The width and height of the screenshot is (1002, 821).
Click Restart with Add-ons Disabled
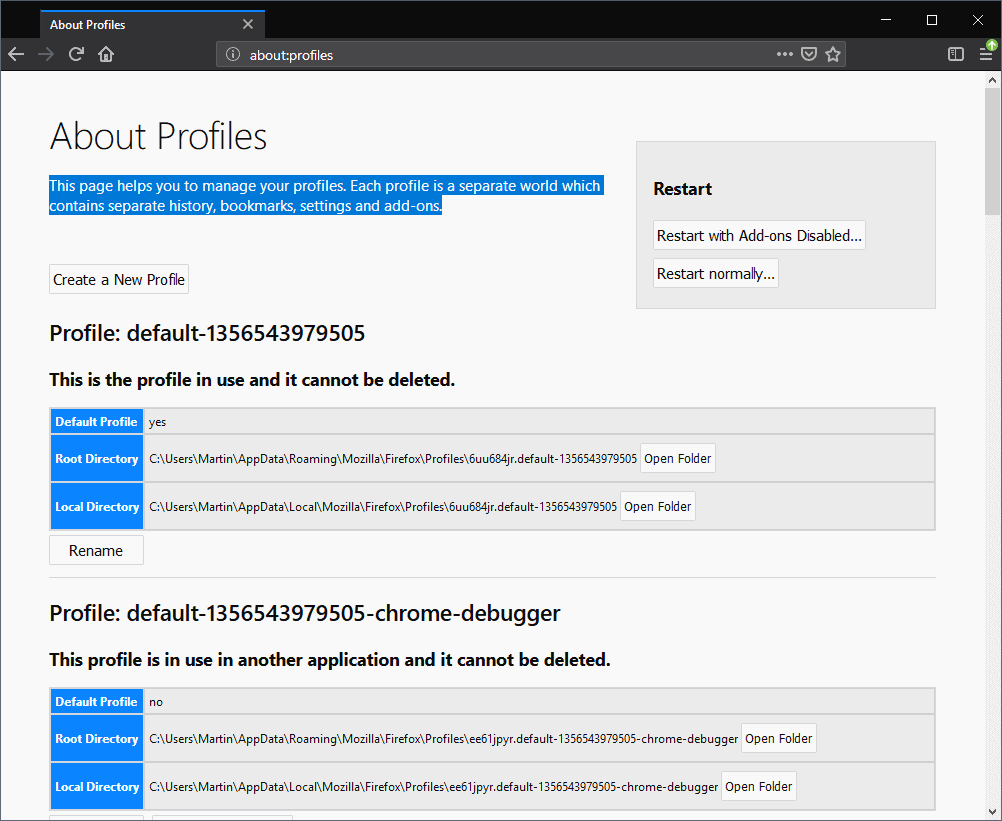[x=759, y=236]
